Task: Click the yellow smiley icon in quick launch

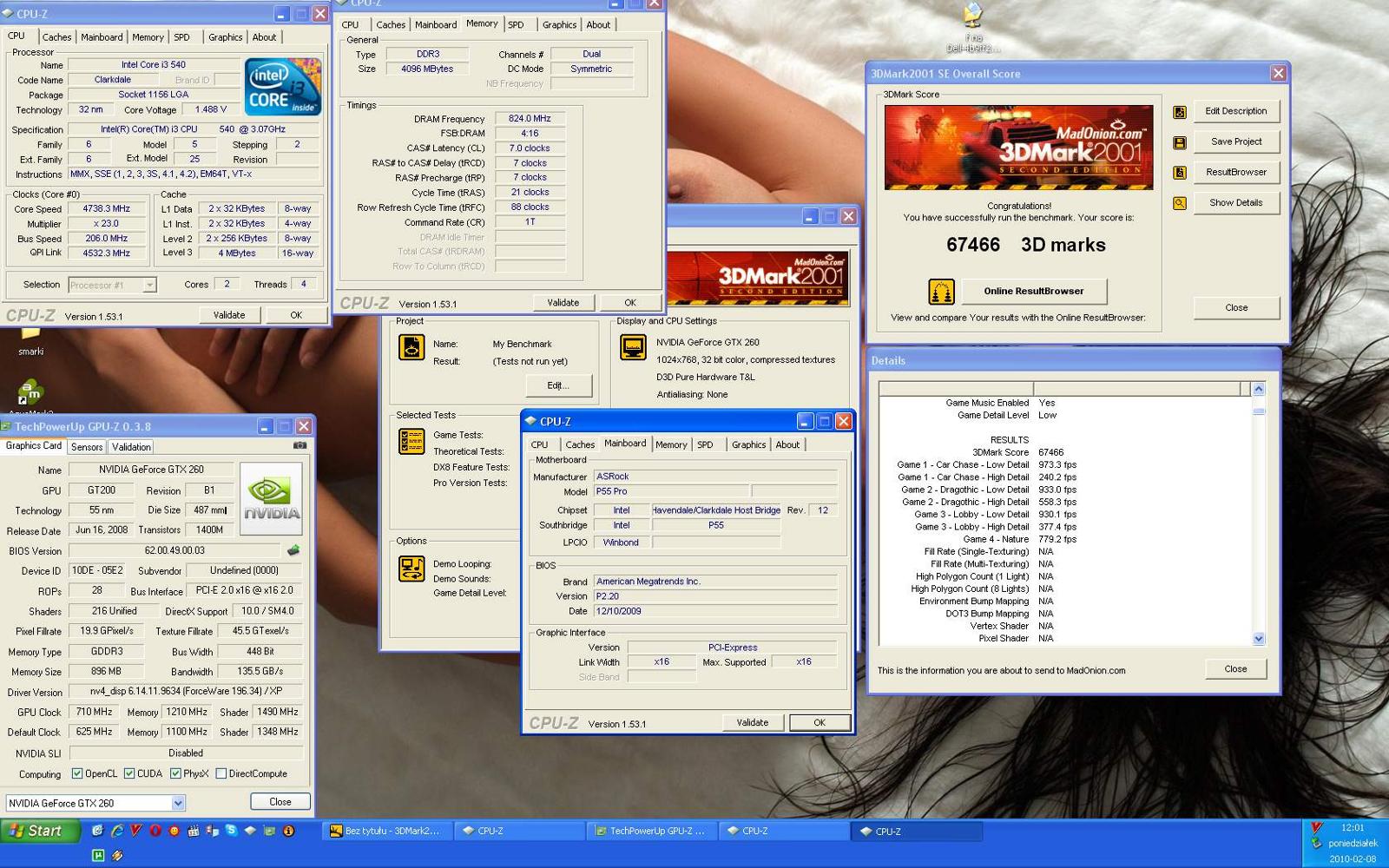Action: point(174,831)
